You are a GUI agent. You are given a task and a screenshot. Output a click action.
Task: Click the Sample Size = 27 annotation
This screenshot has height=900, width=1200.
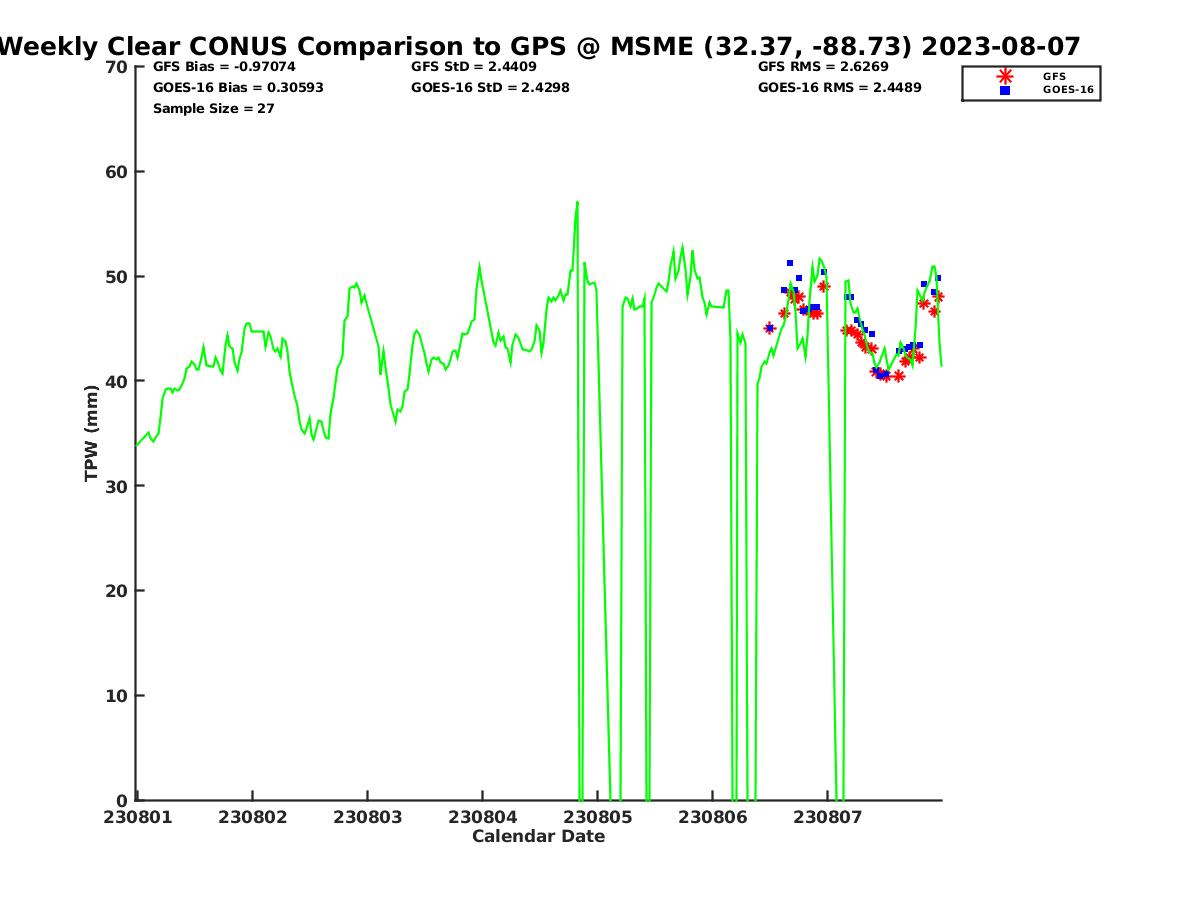(x=213, y=108)
